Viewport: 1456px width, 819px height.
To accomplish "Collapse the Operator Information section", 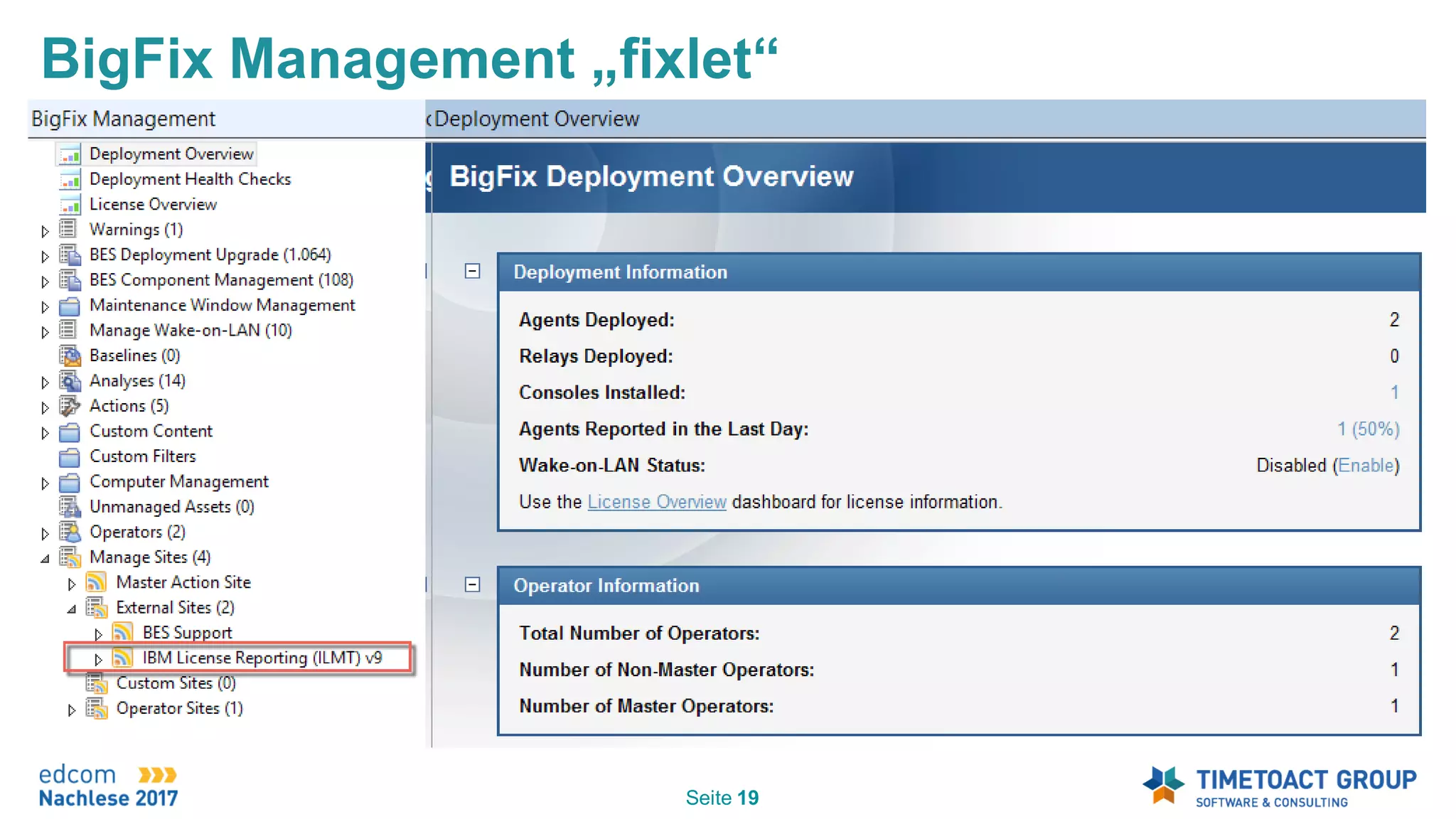I will pos(473,584).
